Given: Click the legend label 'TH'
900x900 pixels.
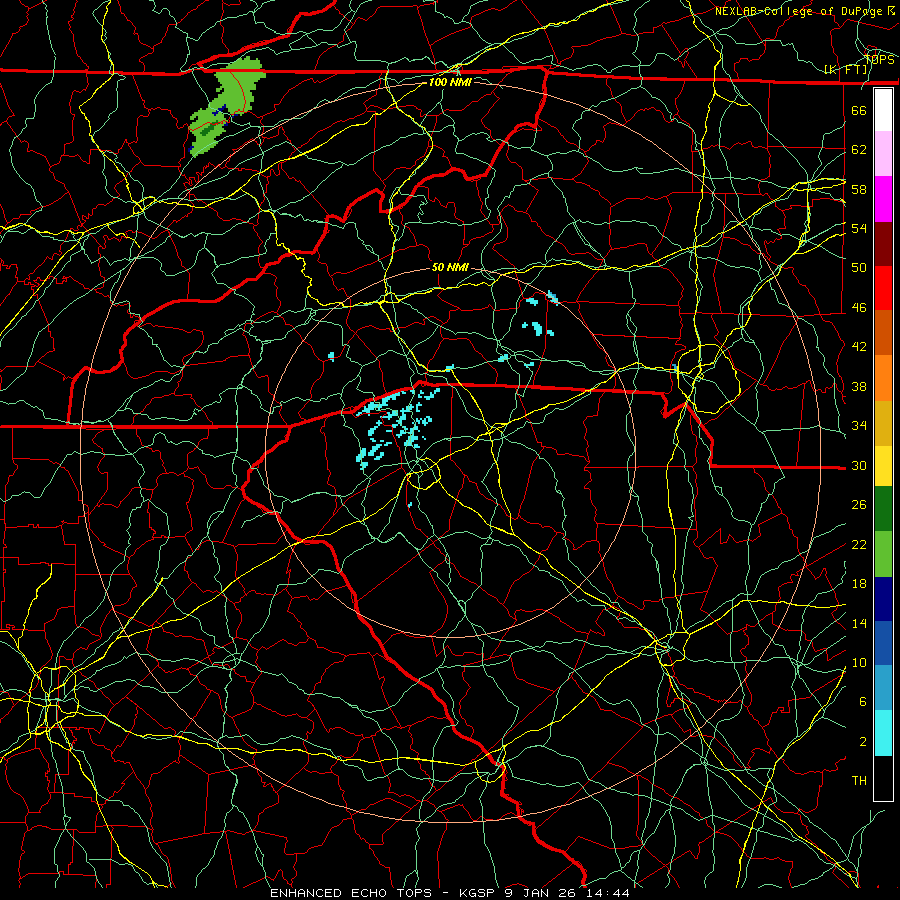Looking at the screenshot, I should pyautogui.click(x=859, y=781).
